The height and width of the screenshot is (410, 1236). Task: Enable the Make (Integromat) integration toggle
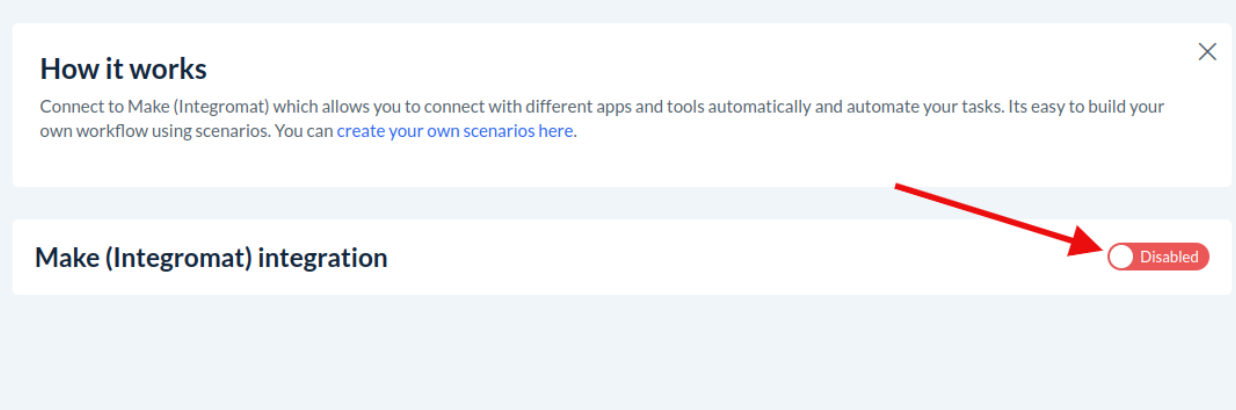point(1158,257)
